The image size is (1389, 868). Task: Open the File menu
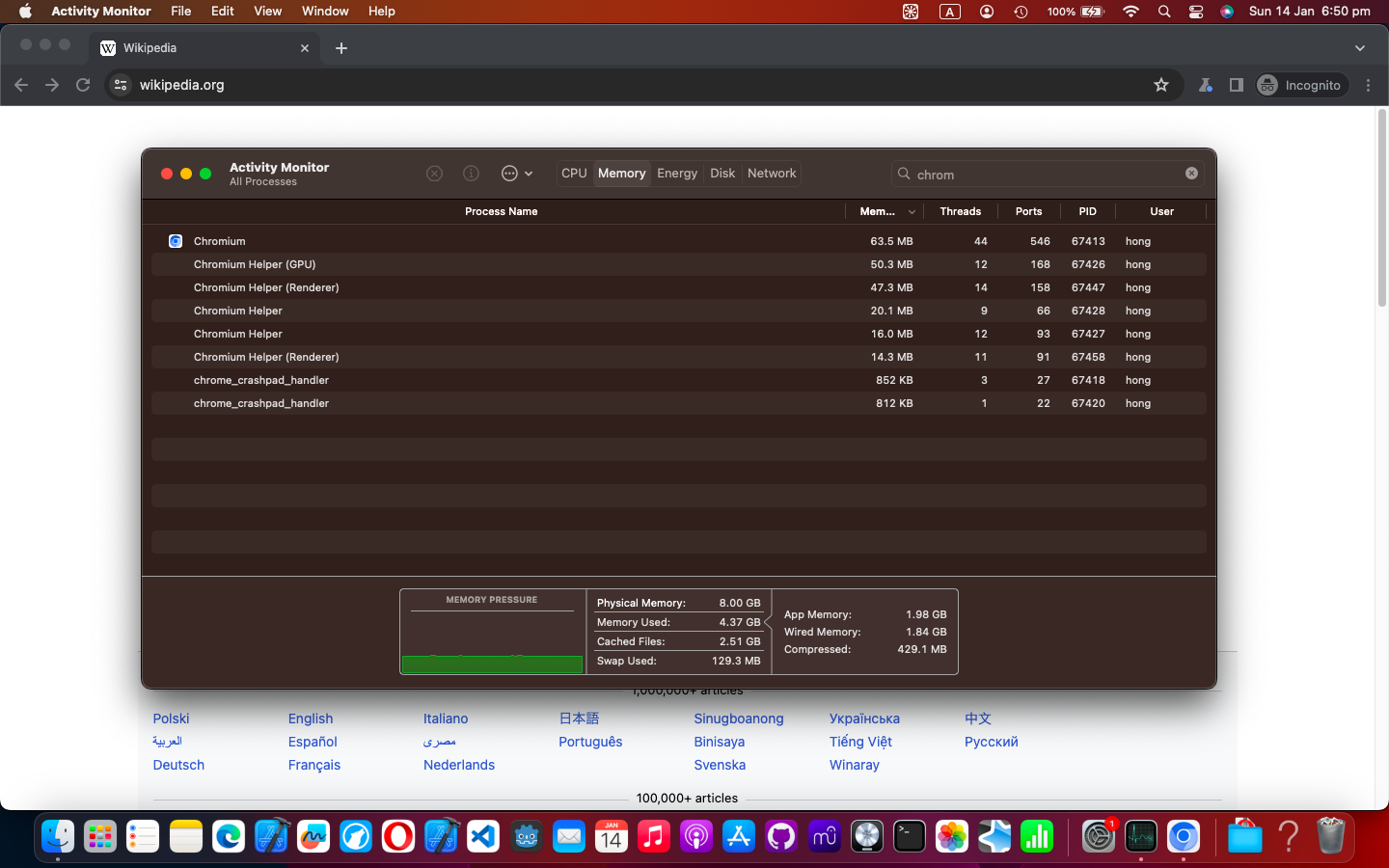180,12
